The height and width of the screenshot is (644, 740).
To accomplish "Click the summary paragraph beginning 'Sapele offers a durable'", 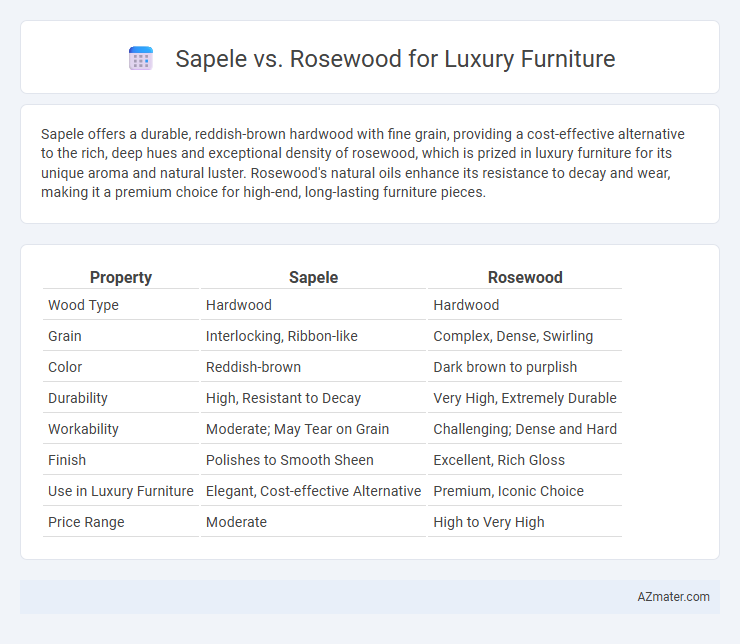I will pos(362,163).
